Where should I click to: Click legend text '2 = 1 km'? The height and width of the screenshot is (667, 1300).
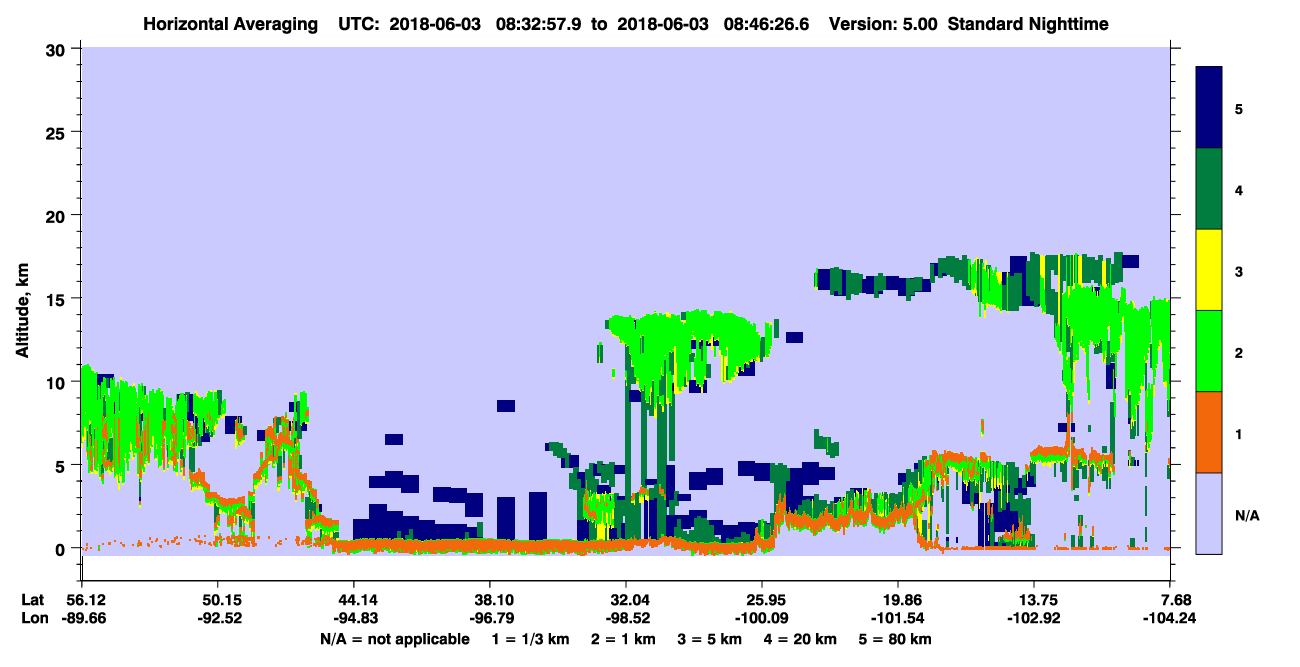click(624, 639)
